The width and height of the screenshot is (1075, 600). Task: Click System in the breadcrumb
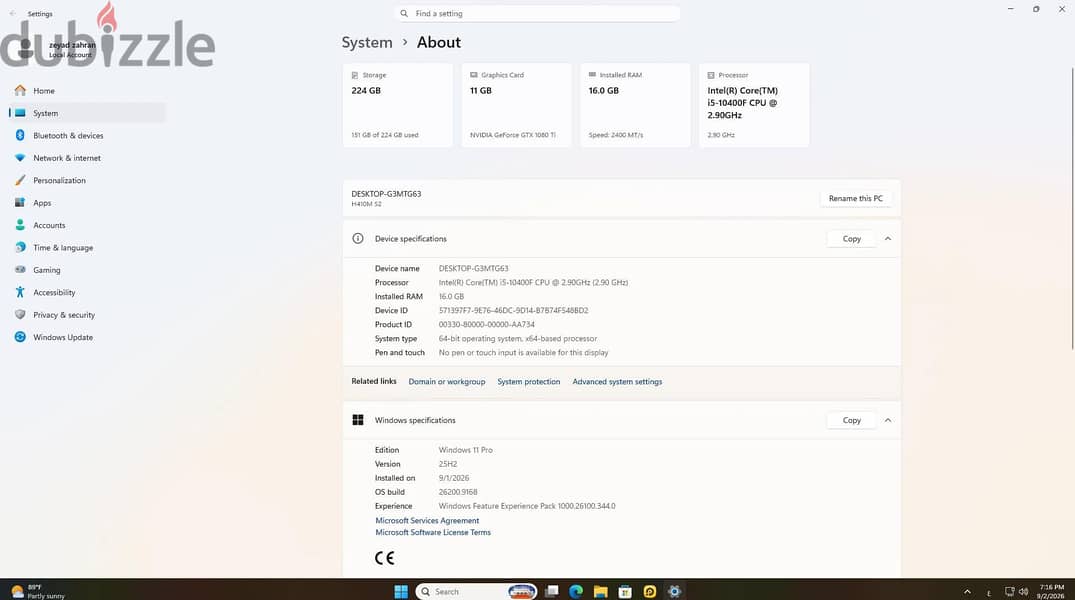click(367, 43)
